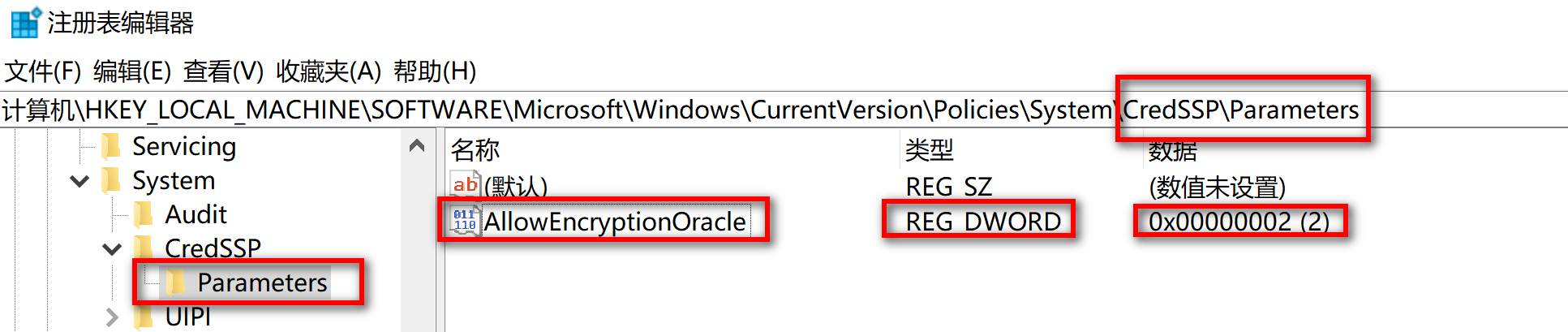Click the Registry Editor app icon
1568x332 pixels.
click(x=25, y=22)
